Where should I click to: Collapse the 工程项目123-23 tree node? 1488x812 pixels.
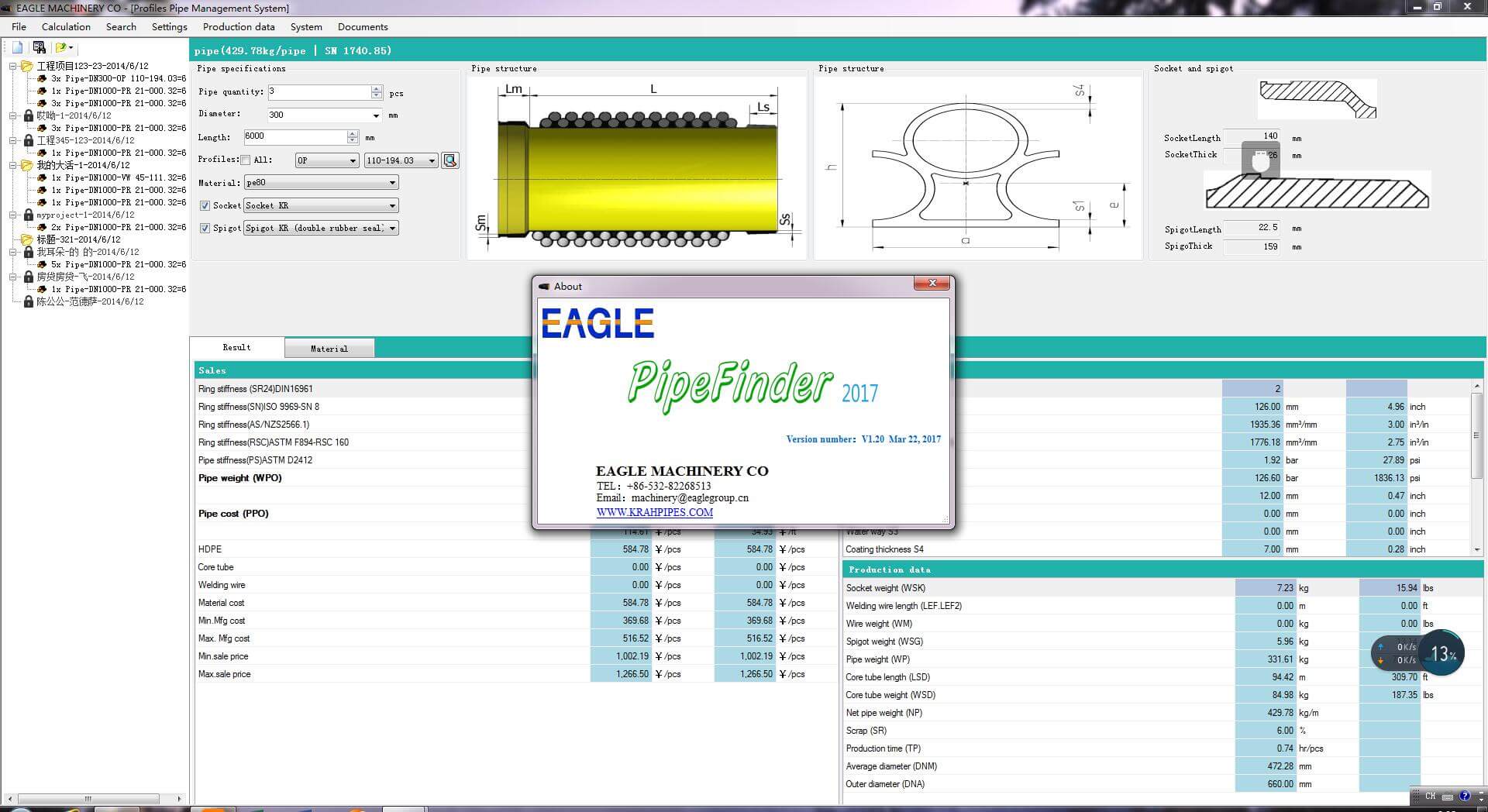coord(13,66)
